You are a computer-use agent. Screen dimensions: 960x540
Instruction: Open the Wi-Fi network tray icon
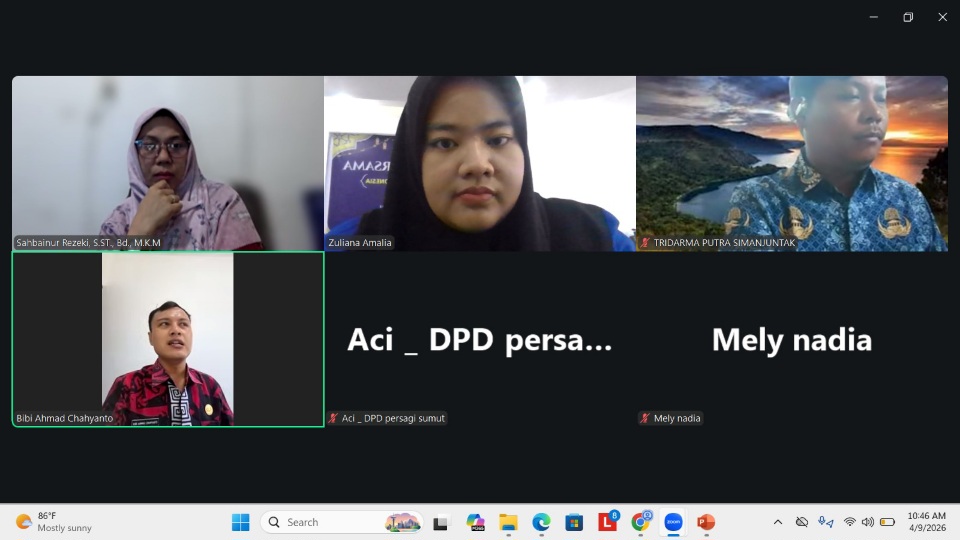(x=850, y=522)
